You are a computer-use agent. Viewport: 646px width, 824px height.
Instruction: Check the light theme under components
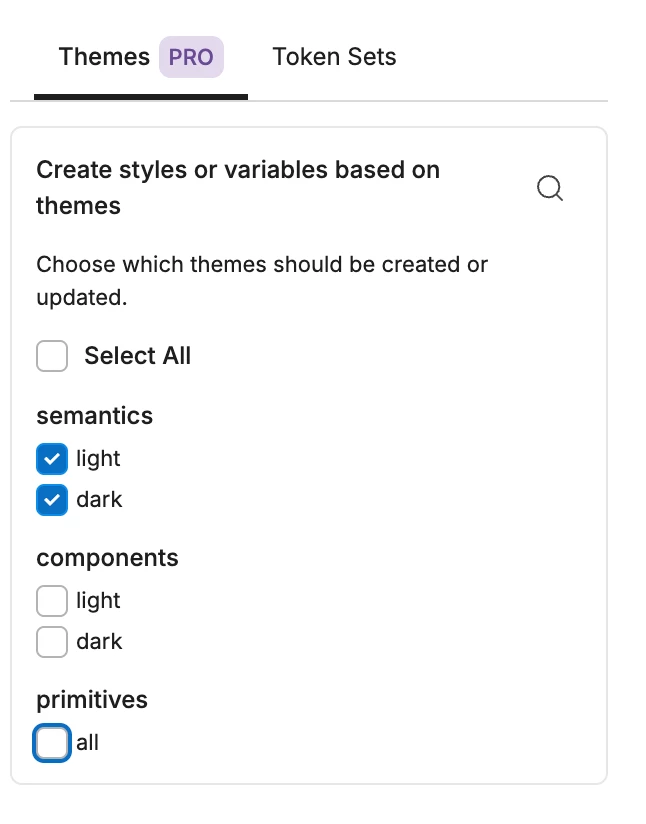pyautogui.click(x=52, y=601)
